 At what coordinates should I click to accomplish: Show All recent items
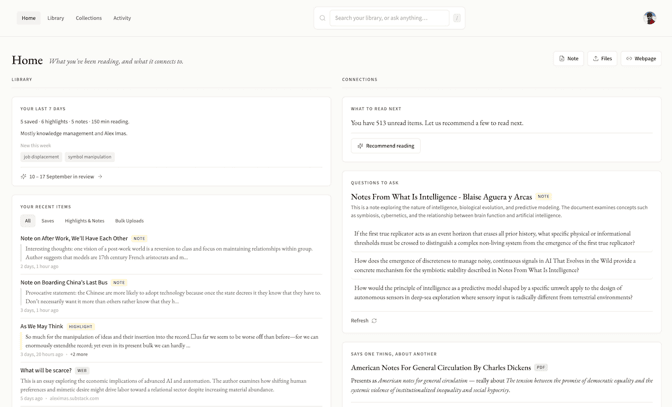tap(28, 221)
